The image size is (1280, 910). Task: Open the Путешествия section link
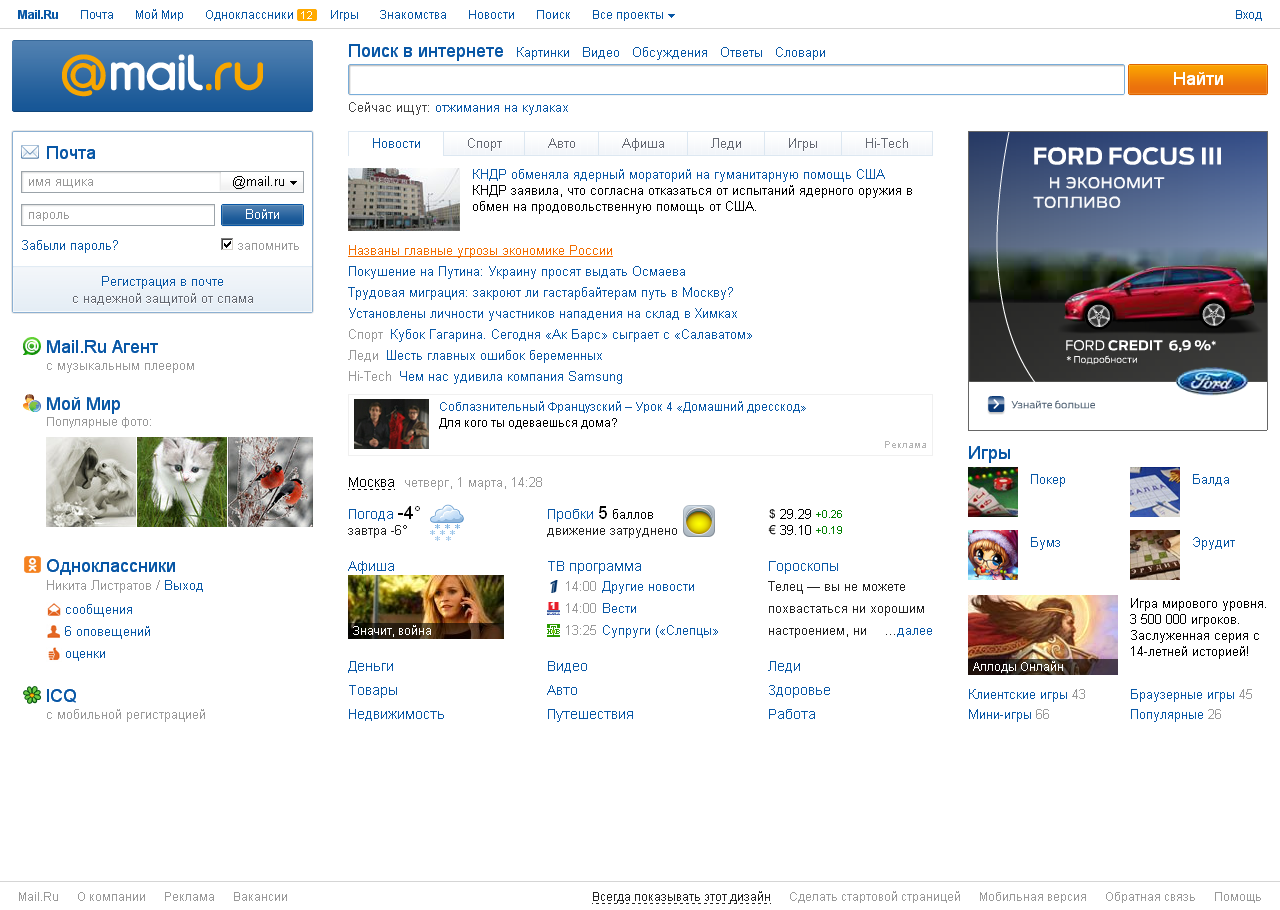point(590,714)
